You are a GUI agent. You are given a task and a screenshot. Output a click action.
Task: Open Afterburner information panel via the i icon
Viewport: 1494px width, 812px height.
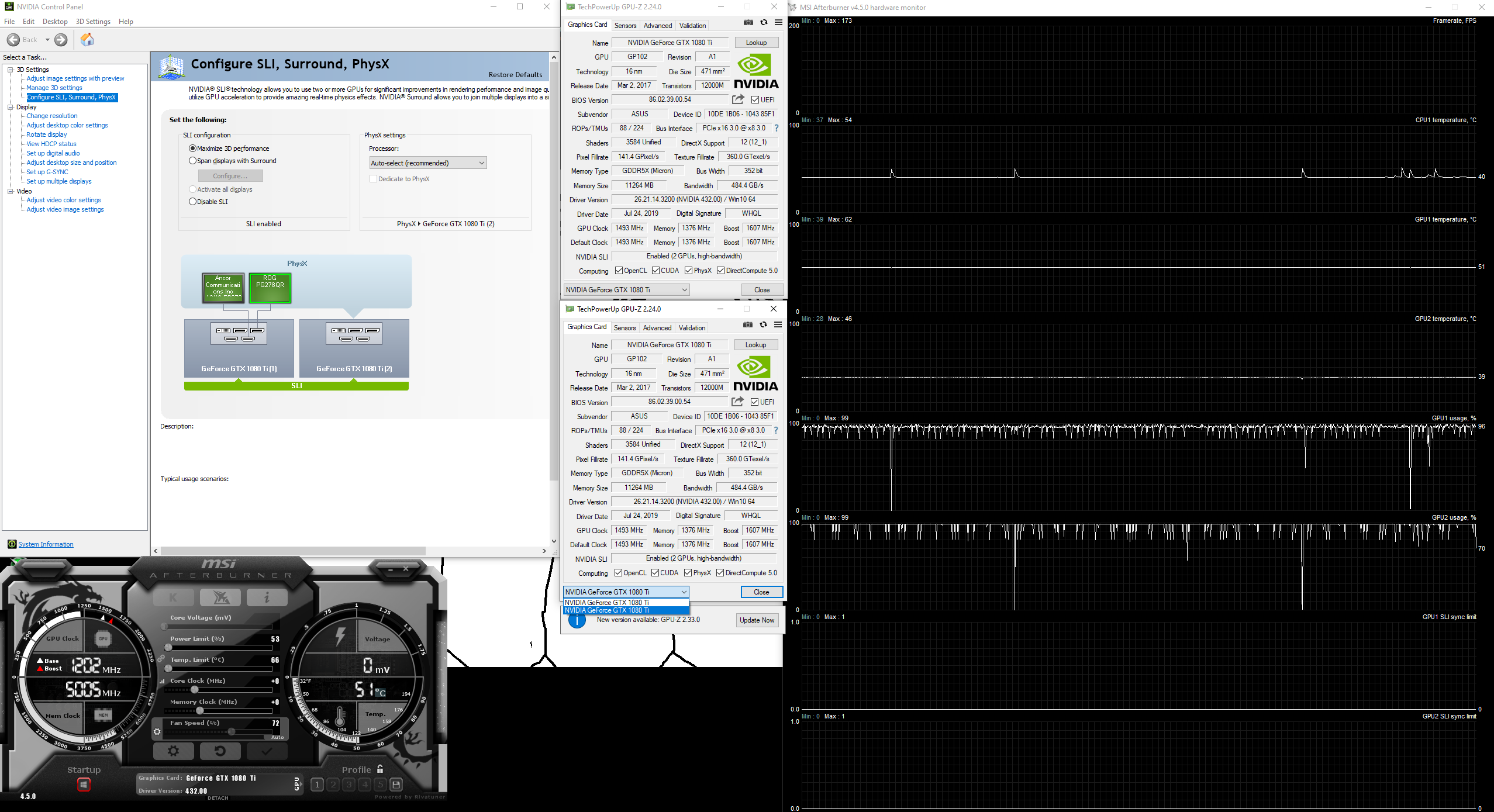267,597
